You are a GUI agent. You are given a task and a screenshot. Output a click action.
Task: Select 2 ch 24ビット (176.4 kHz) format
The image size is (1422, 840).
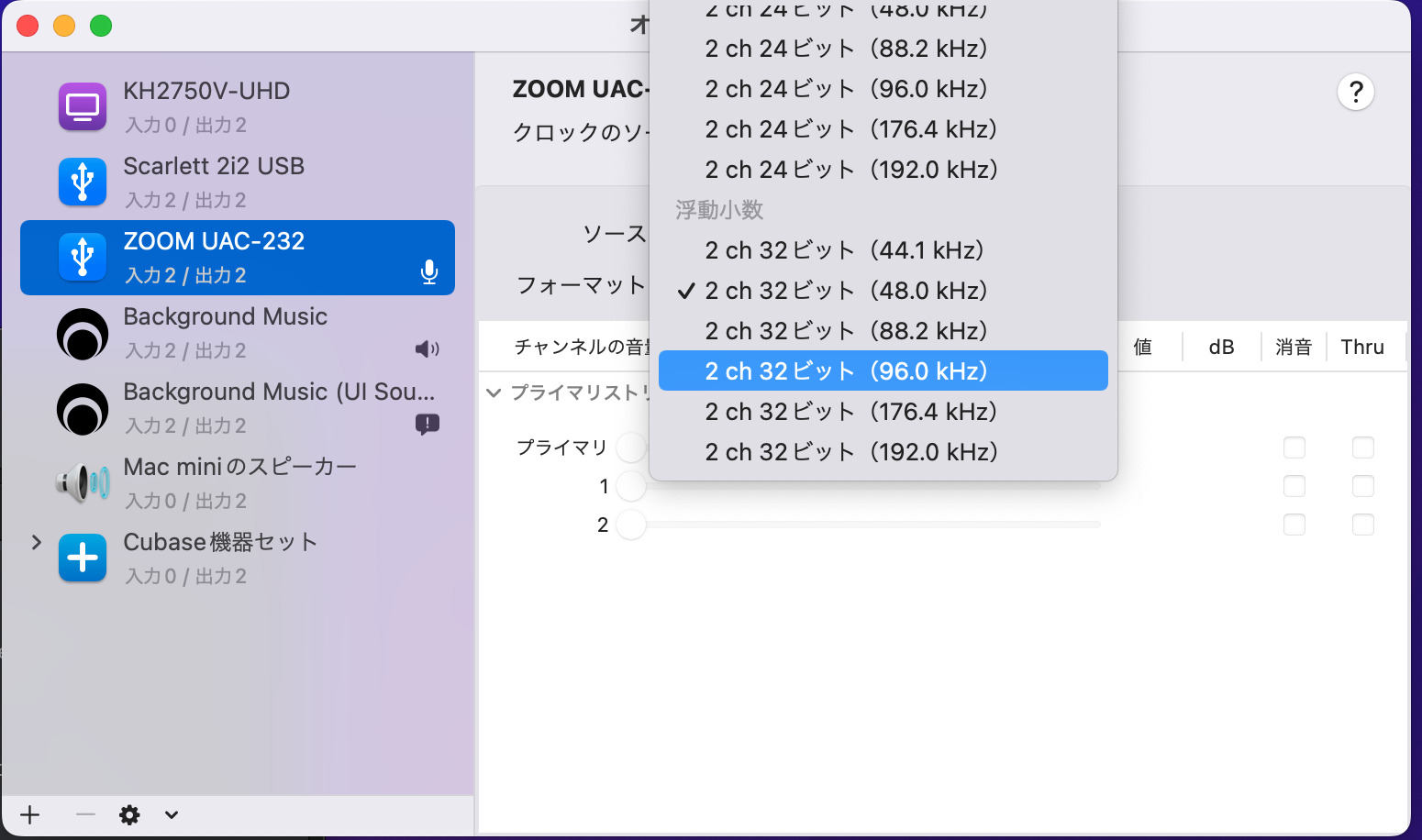click(x=883, y=129)
